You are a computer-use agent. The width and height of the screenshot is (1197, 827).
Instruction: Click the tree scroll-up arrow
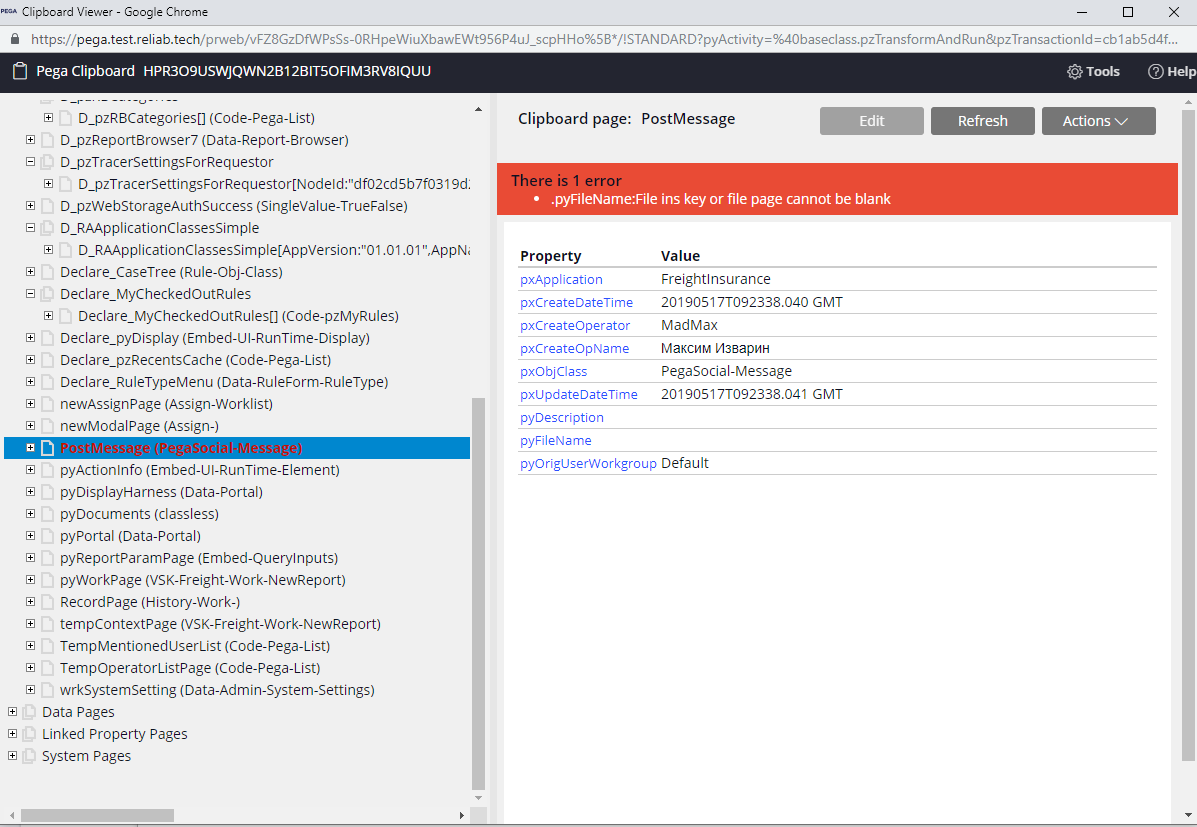[479, 110]
